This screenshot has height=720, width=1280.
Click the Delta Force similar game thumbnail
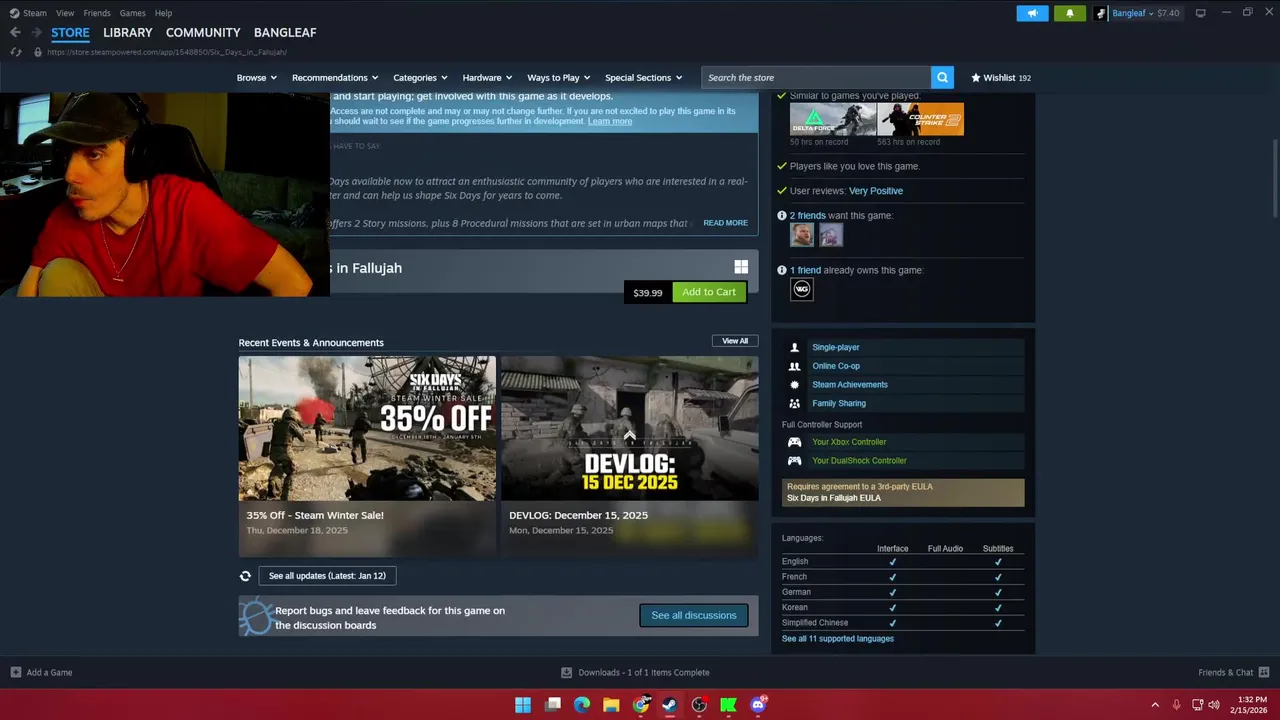[833, 119]
